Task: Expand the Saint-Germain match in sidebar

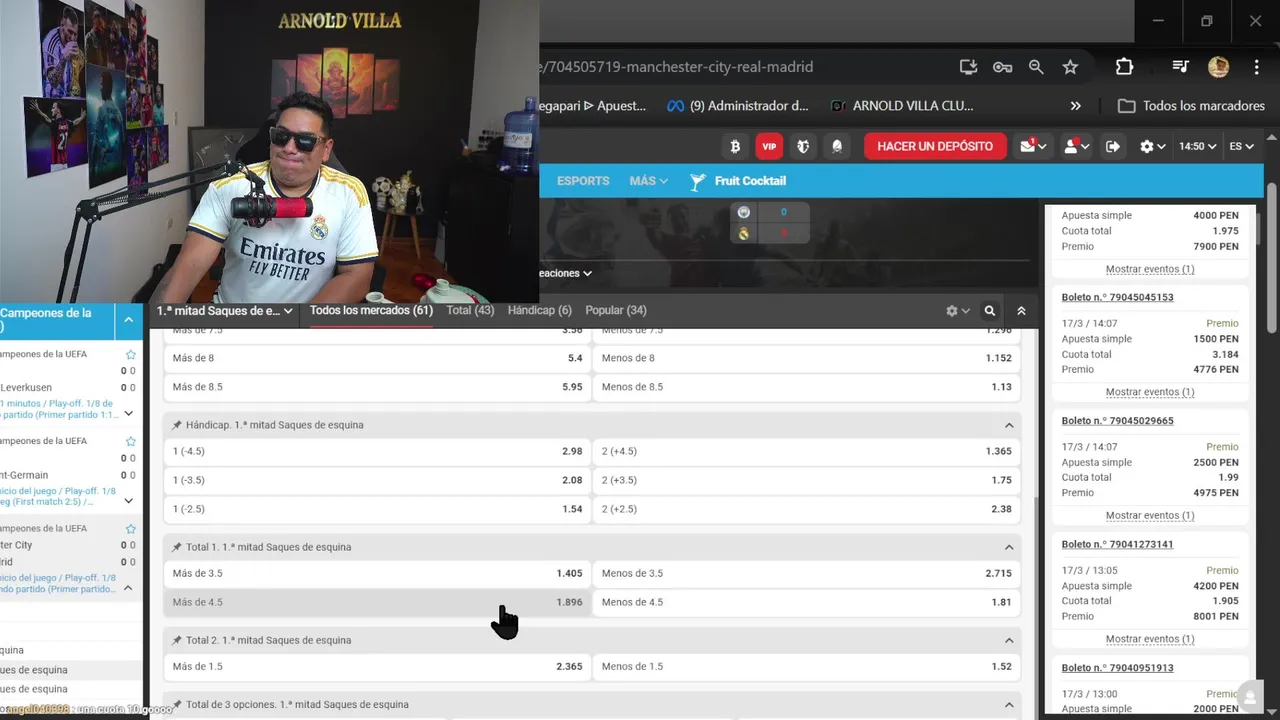Action: click(x=128, y=500)
